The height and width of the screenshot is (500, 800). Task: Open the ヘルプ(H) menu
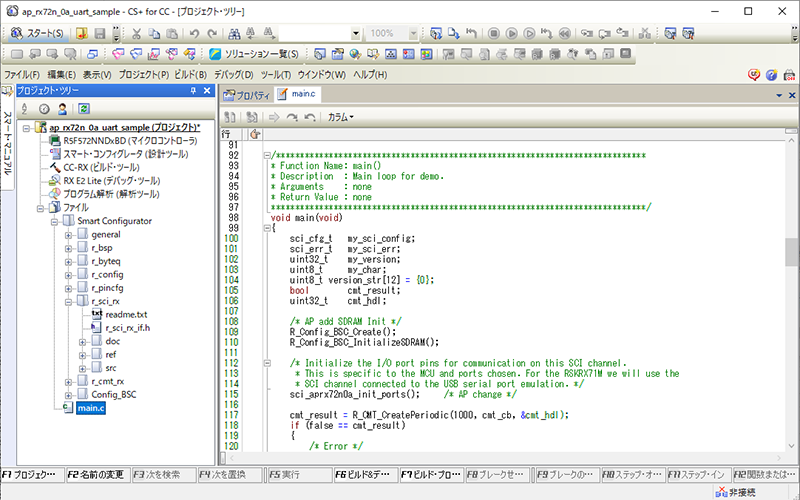(370, 74)
